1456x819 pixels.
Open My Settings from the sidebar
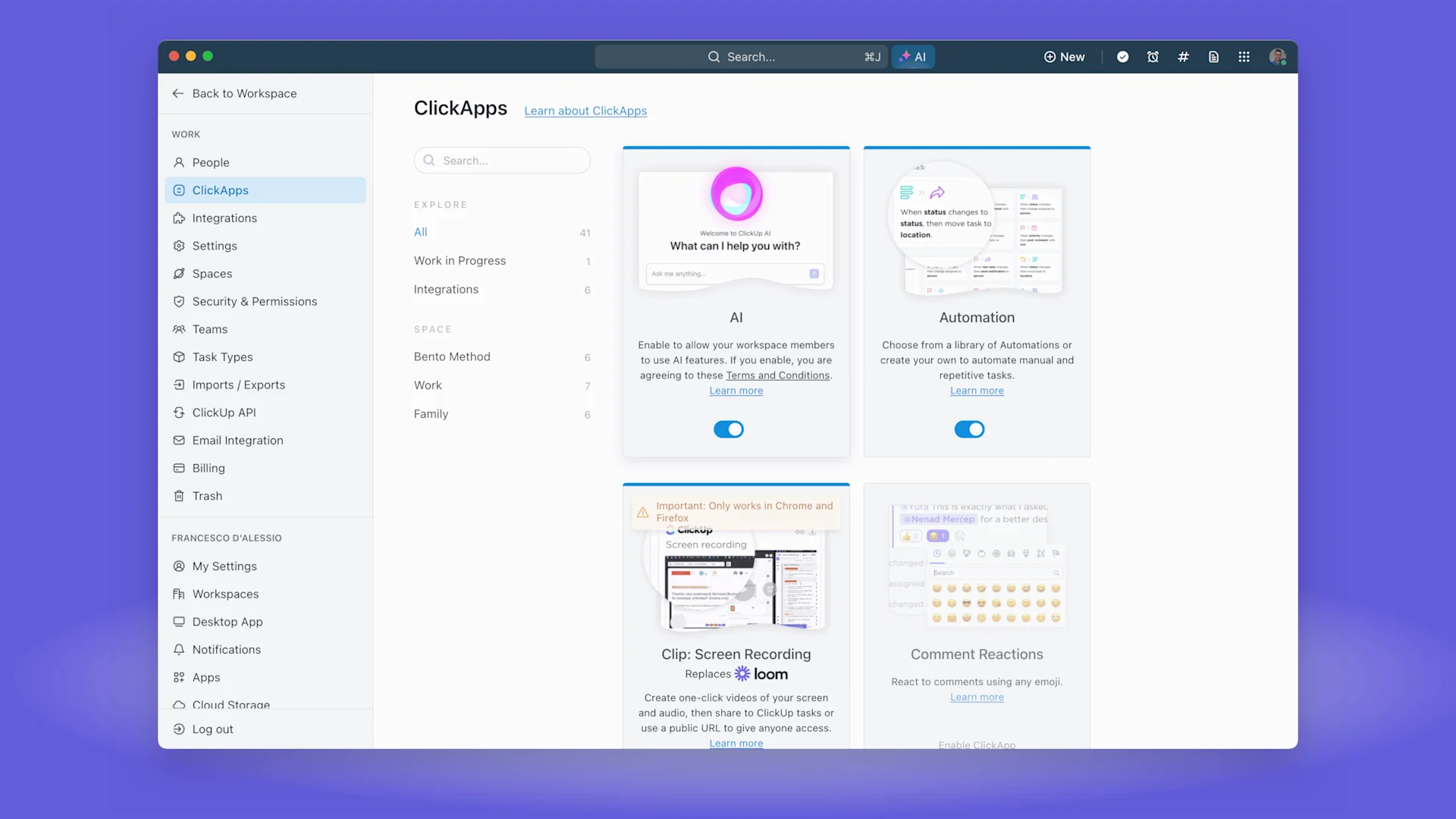pyautogui.click(x=224, y=566)
